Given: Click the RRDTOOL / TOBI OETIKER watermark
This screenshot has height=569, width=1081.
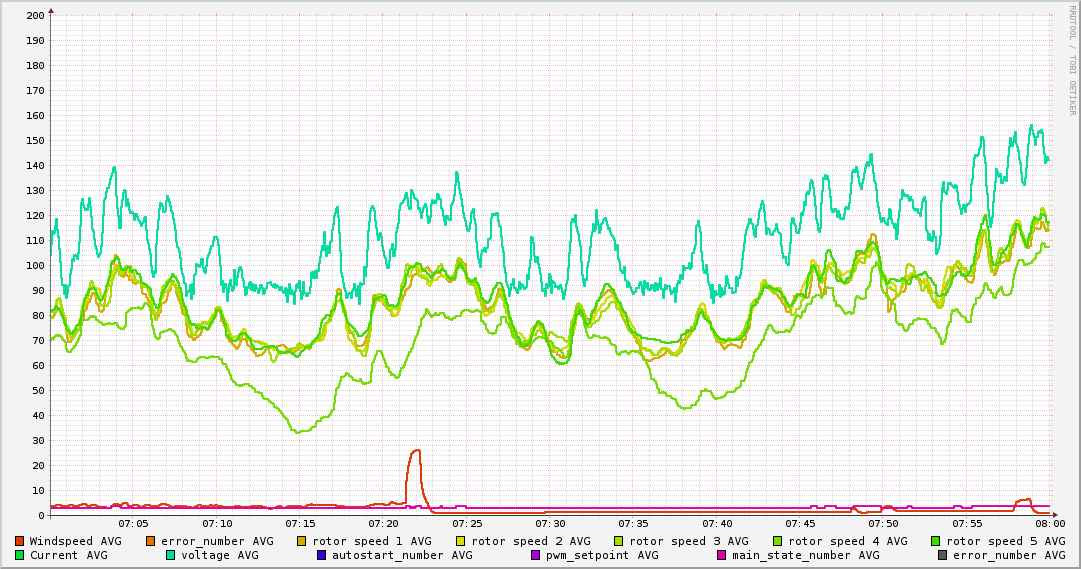Looking at the screenshot, I should [1073, 60].
